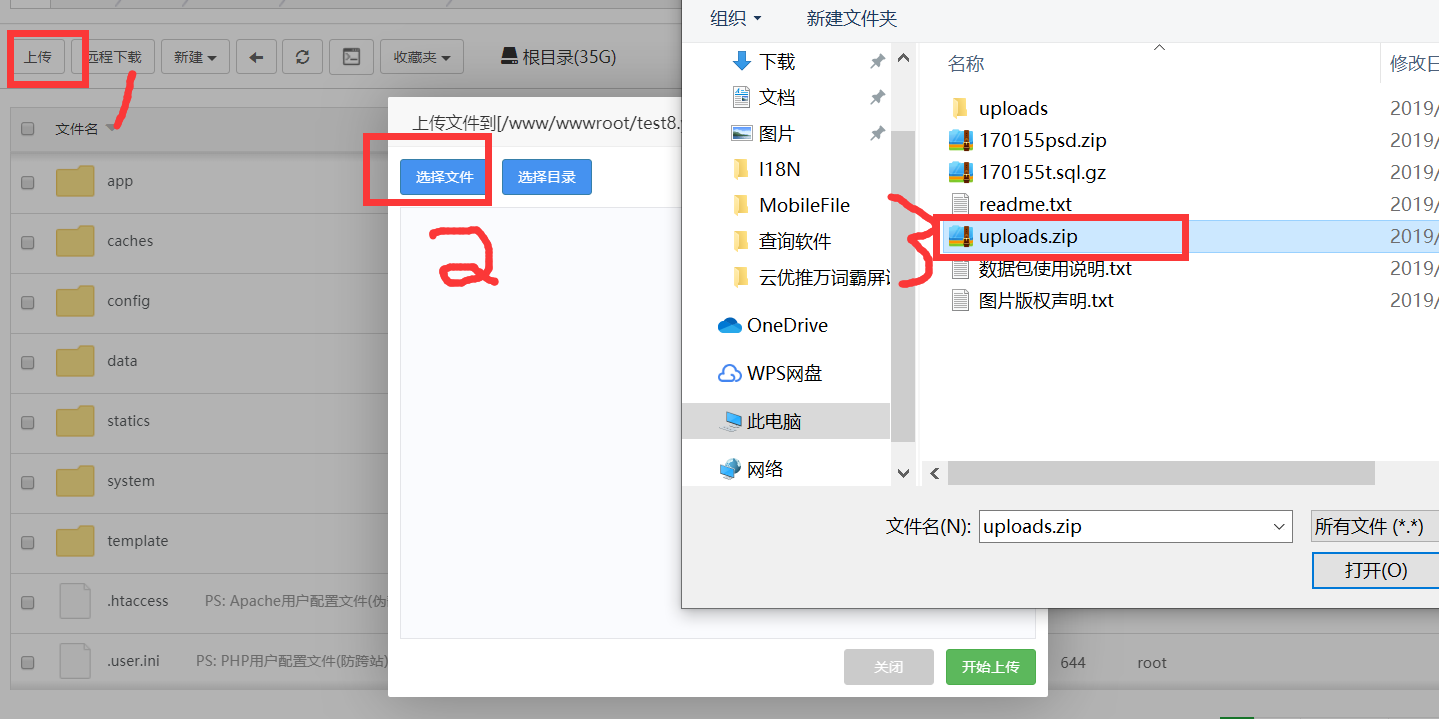
Task: Click the back arrow toolbar icon
Action: point(256,57)
